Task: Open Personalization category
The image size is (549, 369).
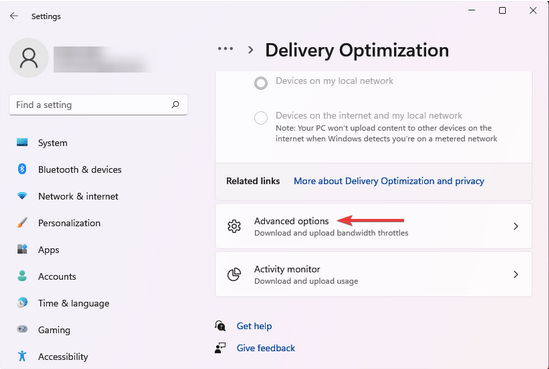Action: [69, 223]
